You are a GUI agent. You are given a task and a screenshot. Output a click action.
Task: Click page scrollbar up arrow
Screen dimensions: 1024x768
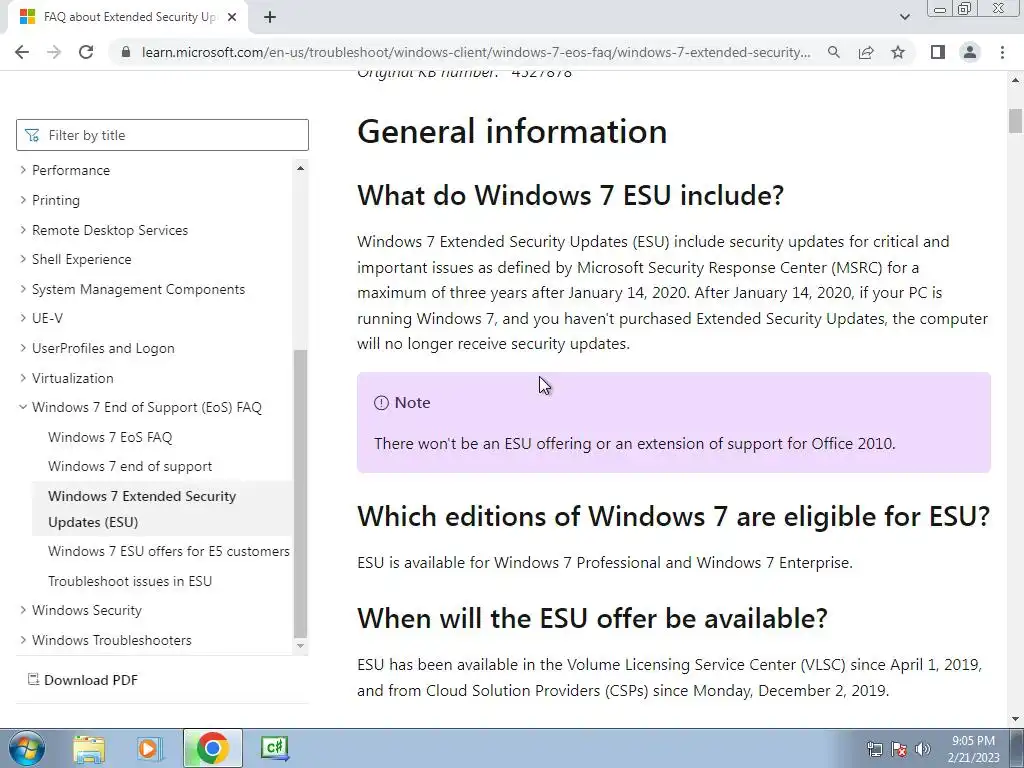pyautogui.click(x=1016, y=80)
